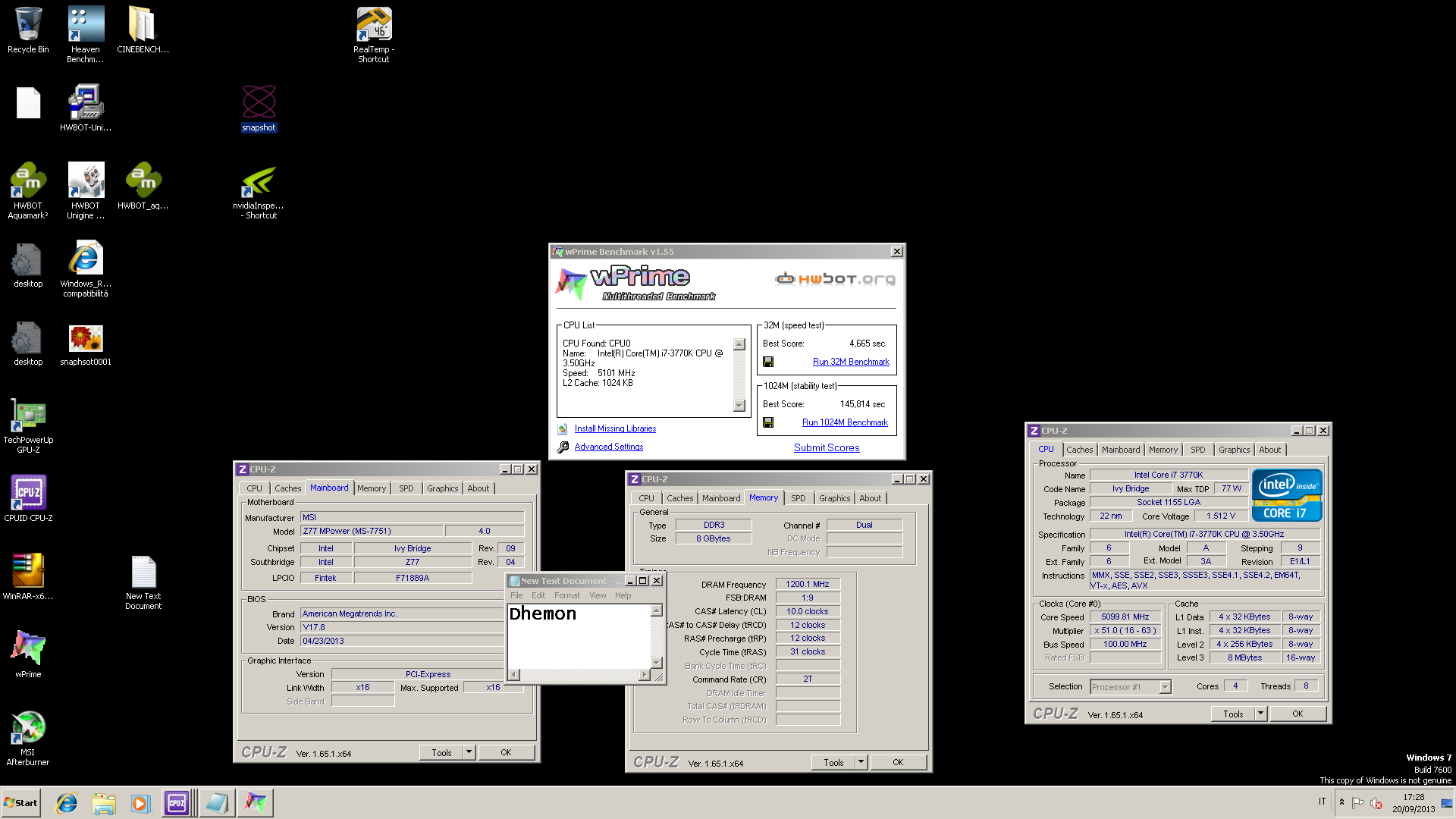Open CPUID CPU-Z desktop icon
The width and height of the screenshot is (1456, 819).
click(28, 499)
